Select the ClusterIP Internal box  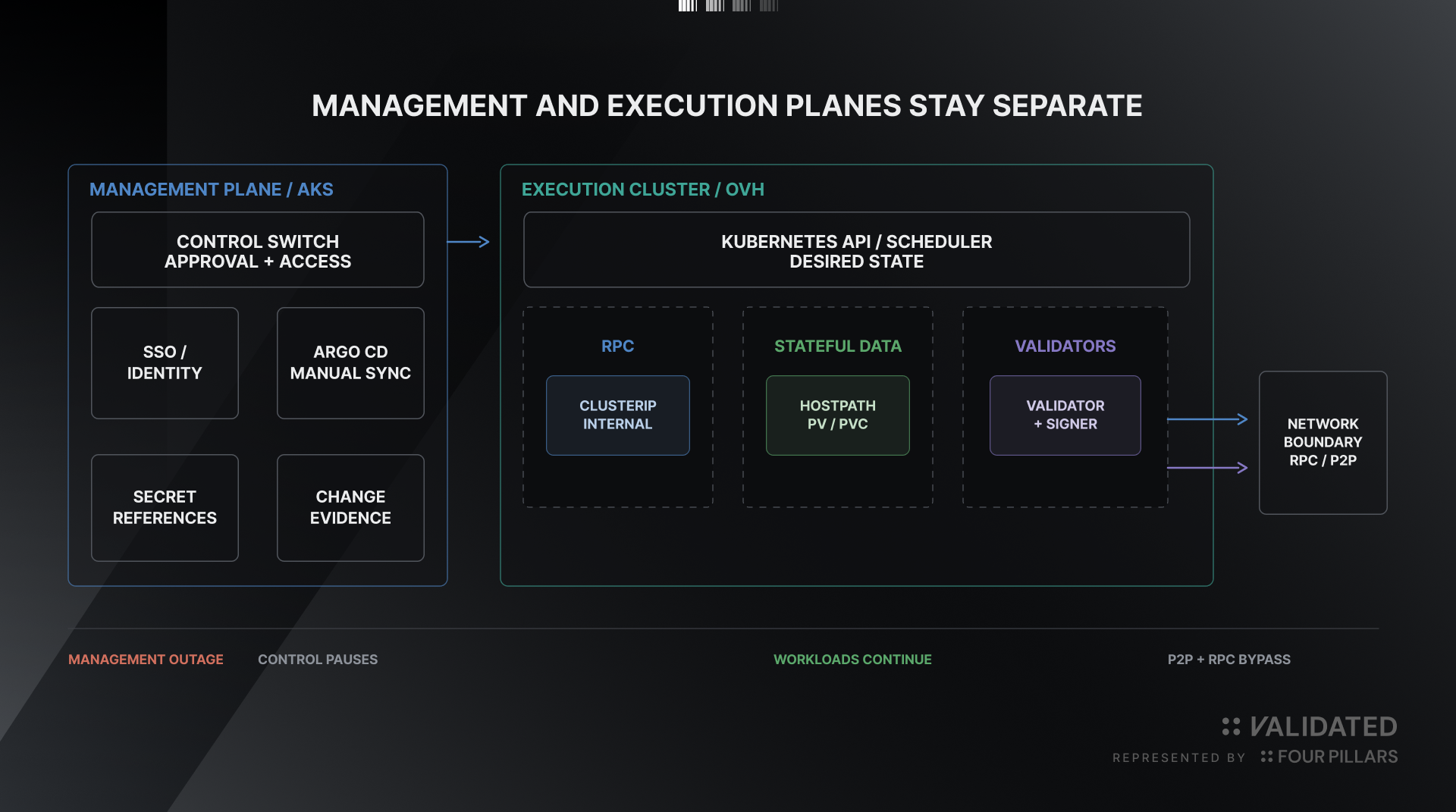(618, 415)
